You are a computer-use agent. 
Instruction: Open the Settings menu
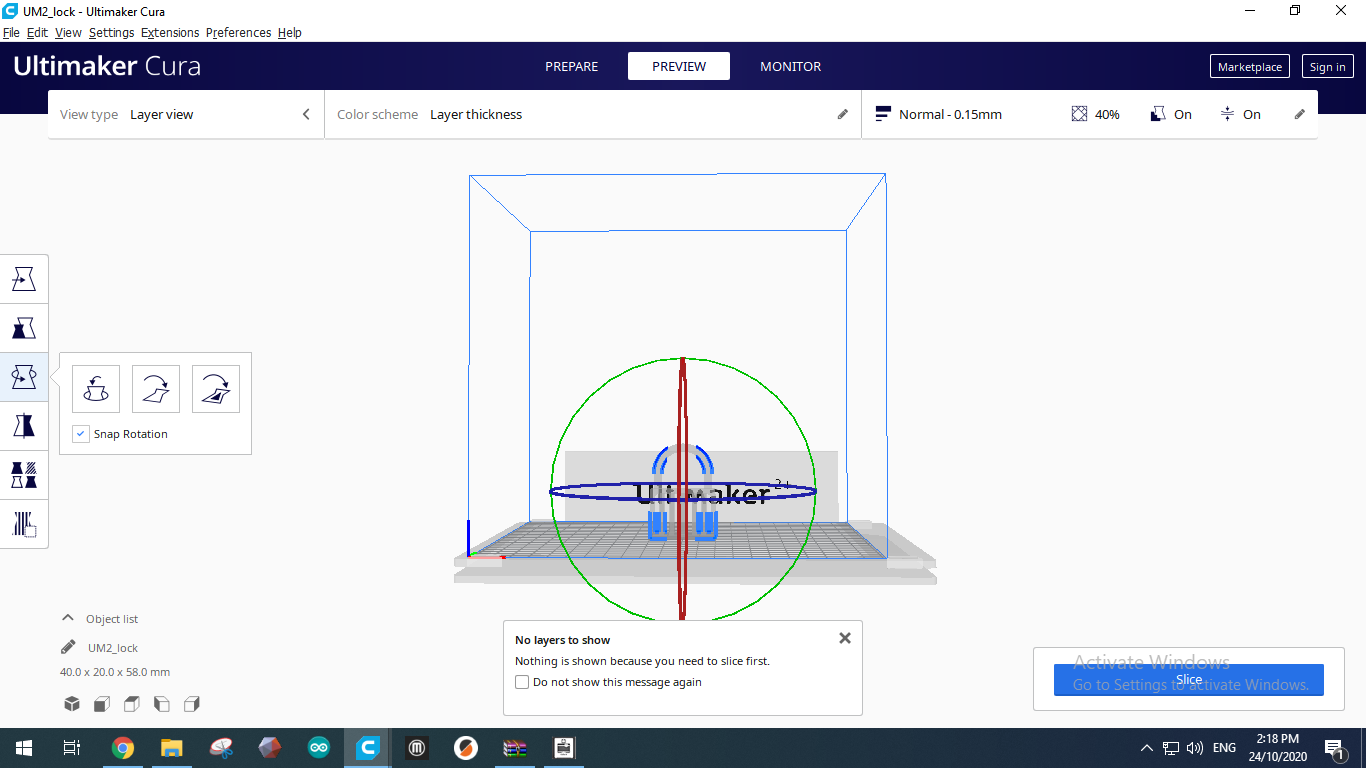tap(111, 33)
